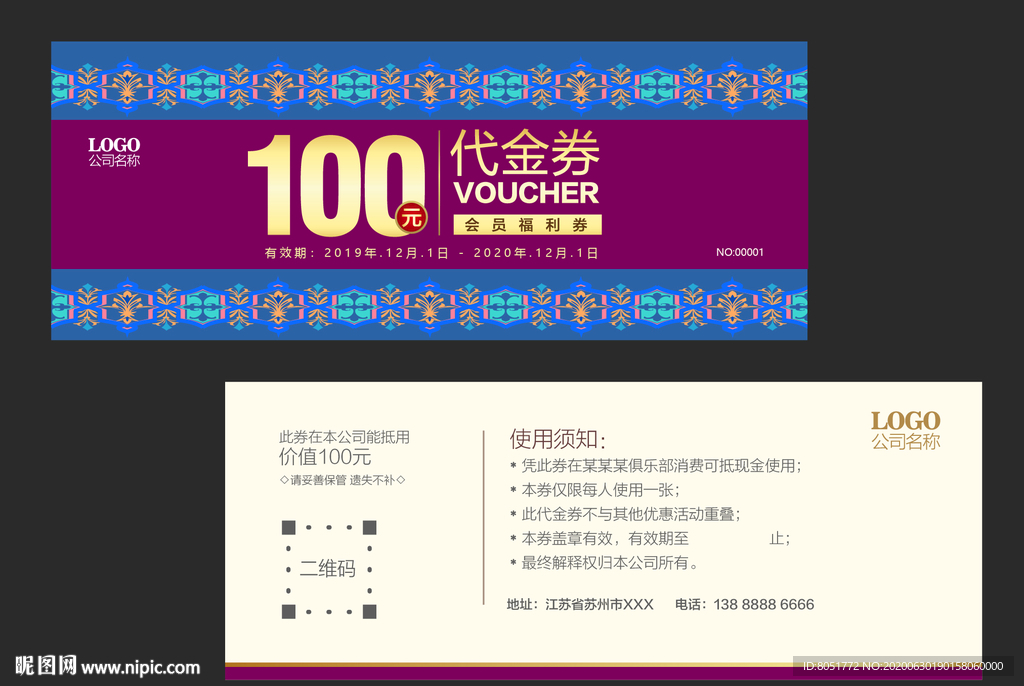
Task: Click the white LOGO on the purple voucher
Action: click(114, 144)
